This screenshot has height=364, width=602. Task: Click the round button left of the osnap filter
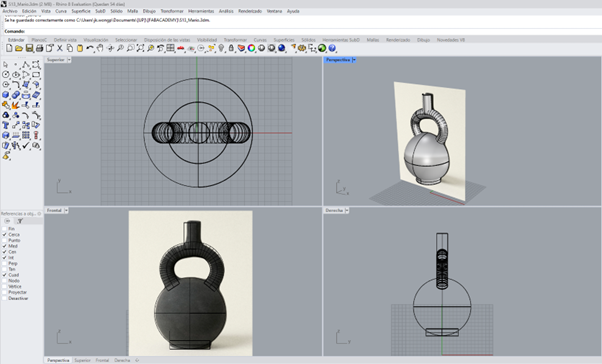pyautogui.click(x=7, y=221)
